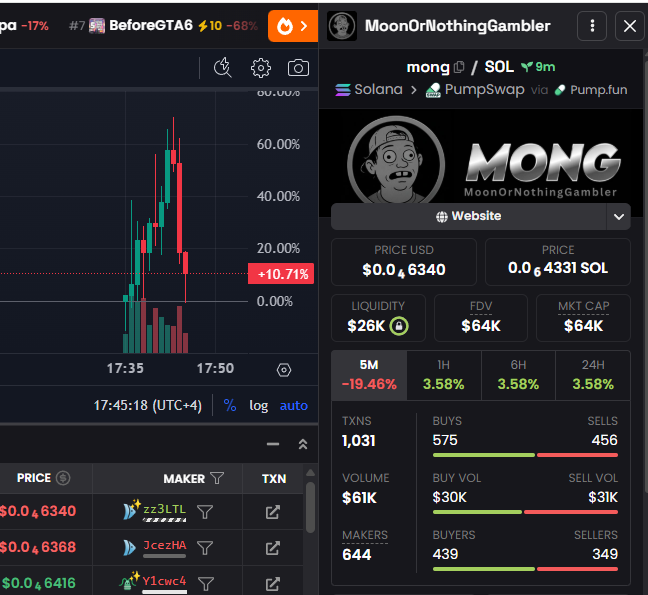Open maker zz3LTL wallet link

tap(164, 509)
